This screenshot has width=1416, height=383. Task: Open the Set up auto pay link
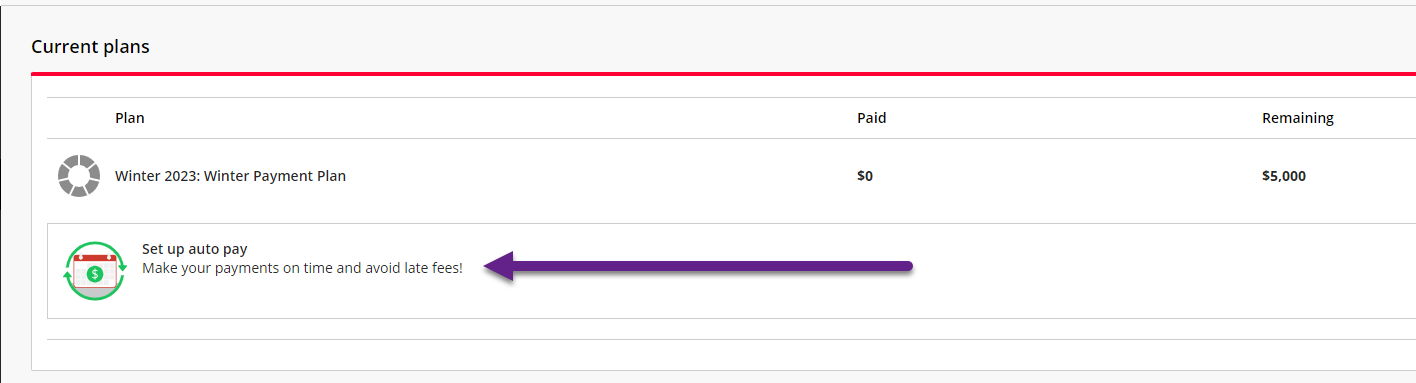pyautogui.click(x=194, y=249)
